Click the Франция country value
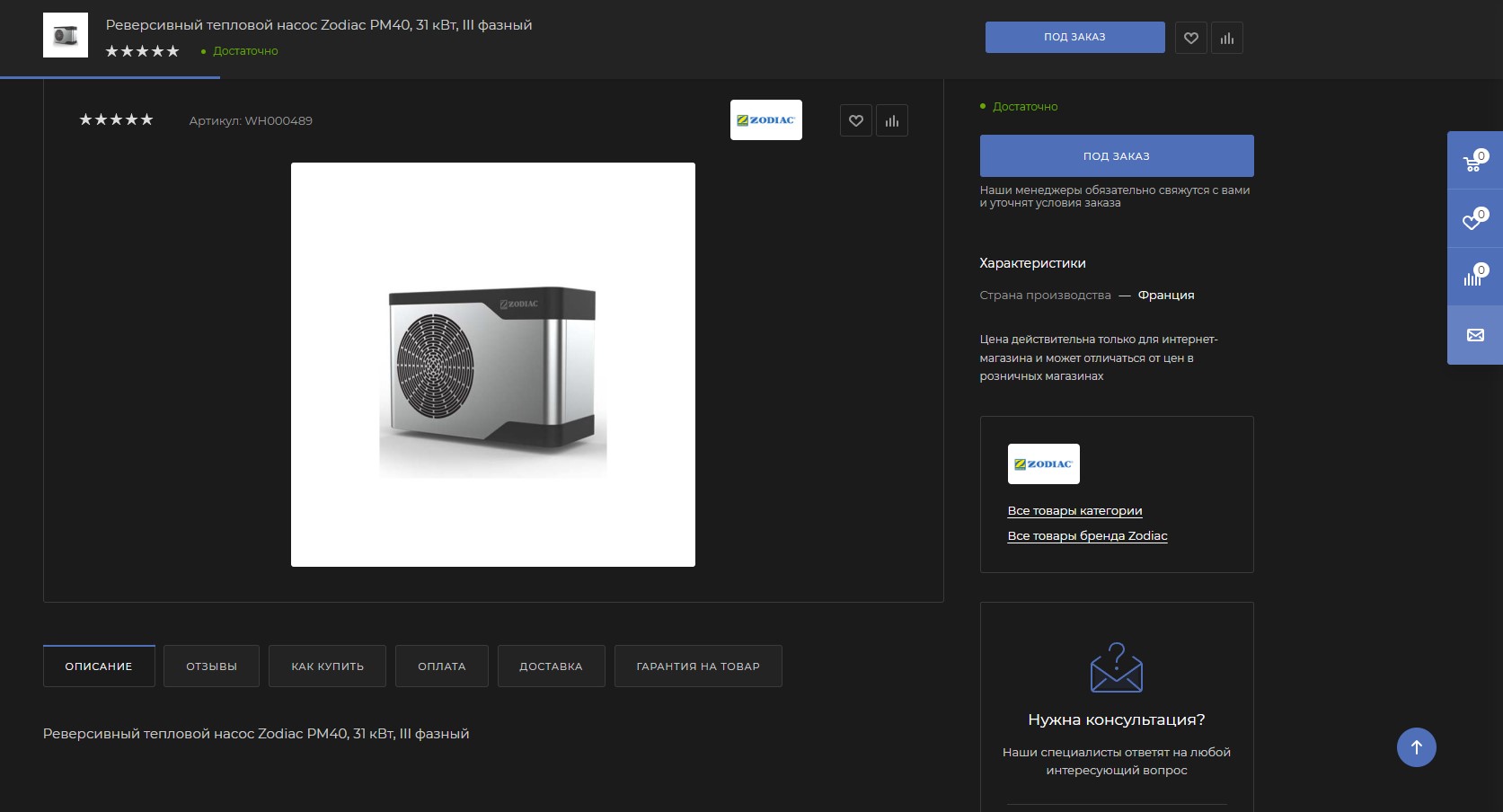The width and height of the screenshot is (1503, 812). (1166, 296)
